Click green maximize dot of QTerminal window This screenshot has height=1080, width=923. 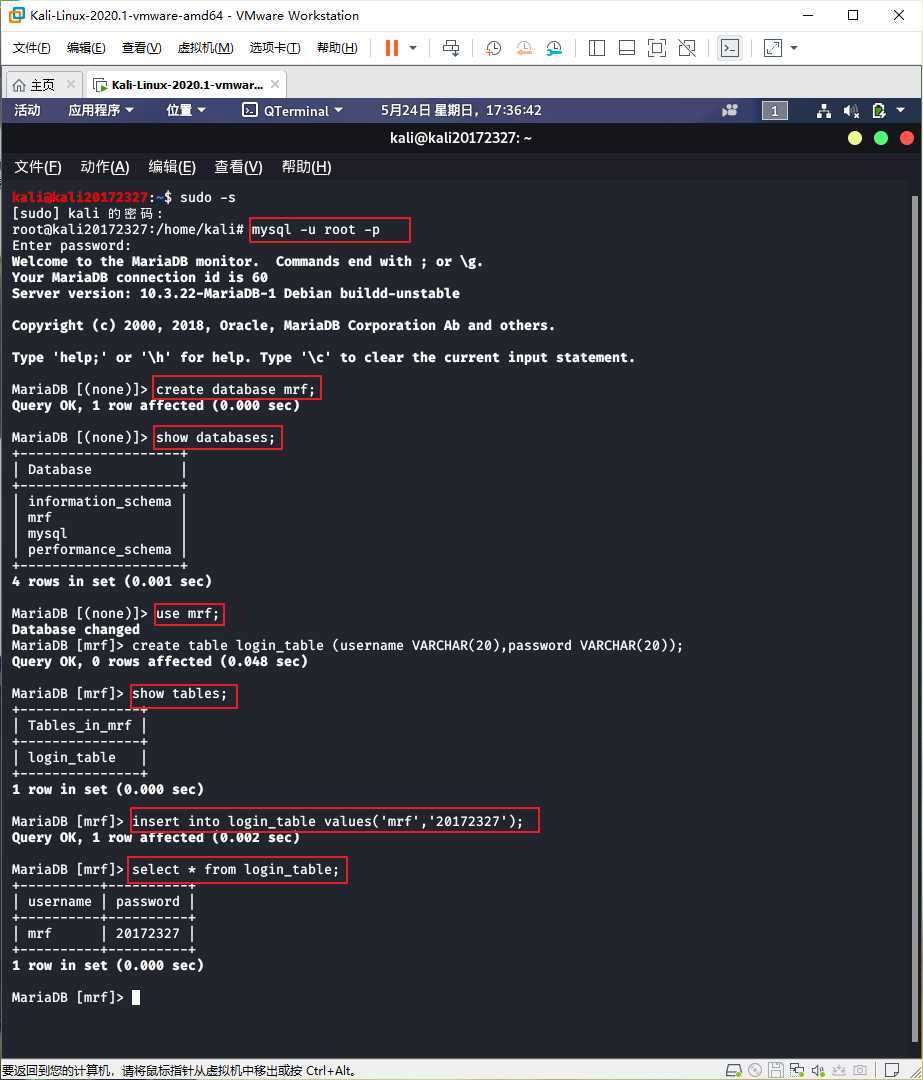tap(880, 138)
